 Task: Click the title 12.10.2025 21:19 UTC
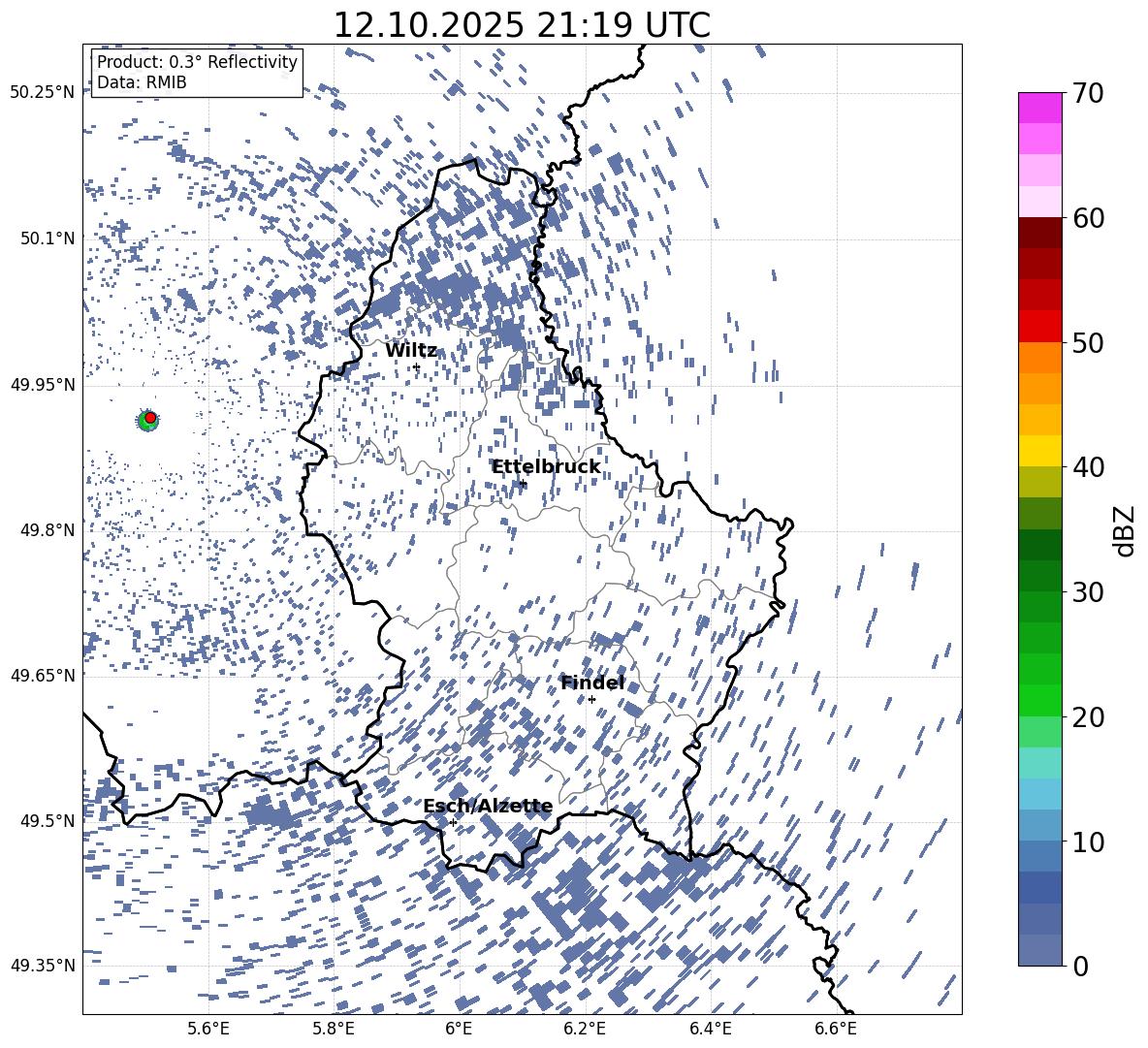click(x=522, y=25)
